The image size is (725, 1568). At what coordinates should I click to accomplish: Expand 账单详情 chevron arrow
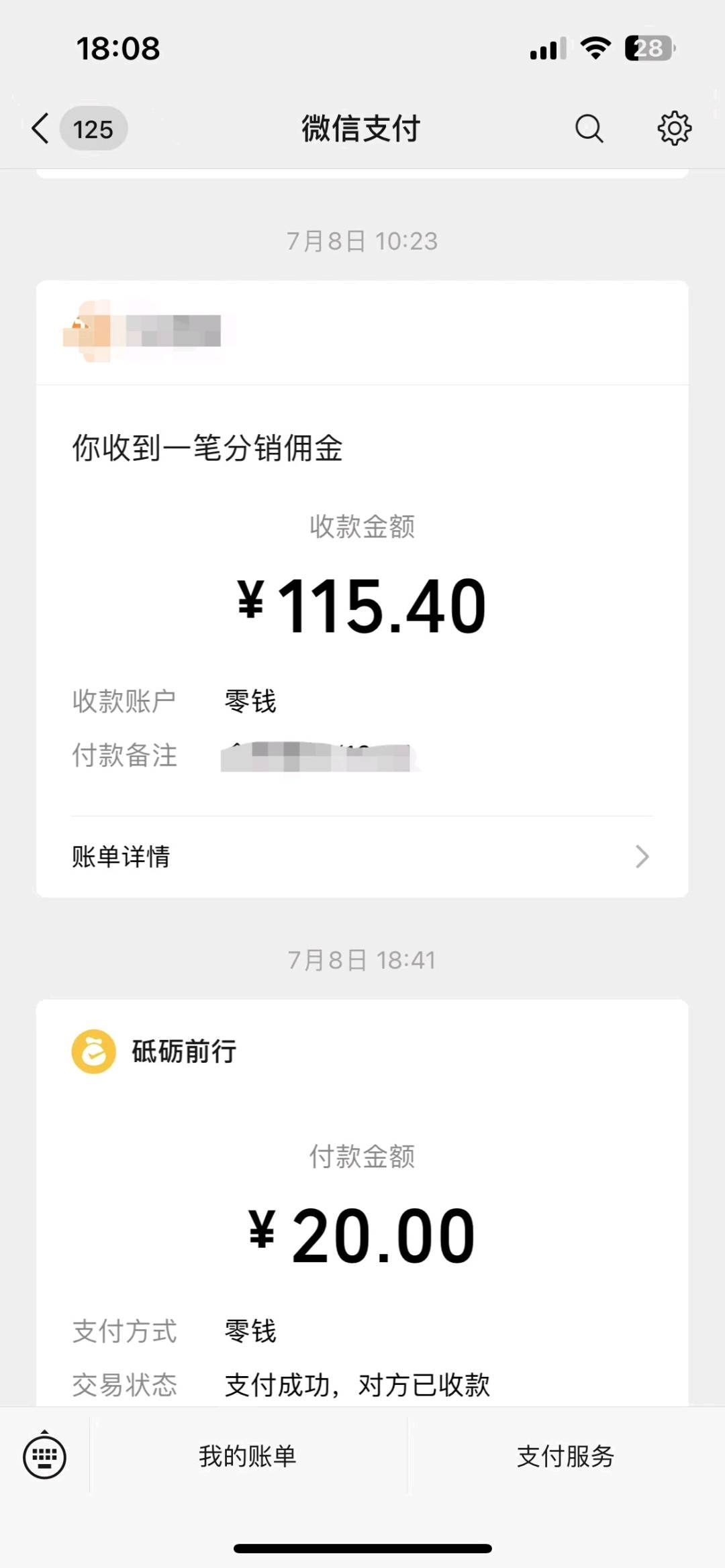[642, 857]
